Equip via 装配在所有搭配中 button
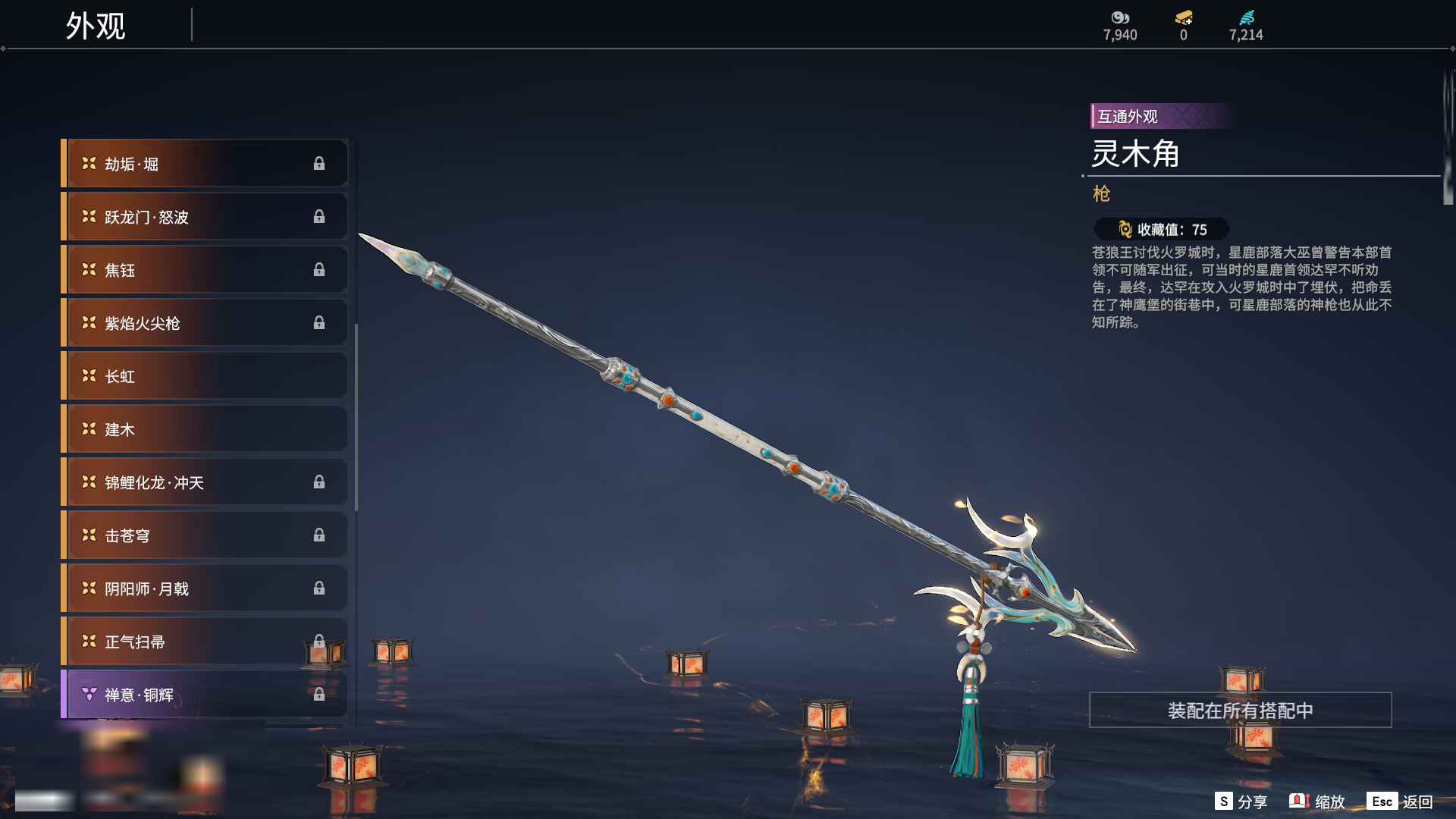 pyautogui.click(x=1241, y=711)
